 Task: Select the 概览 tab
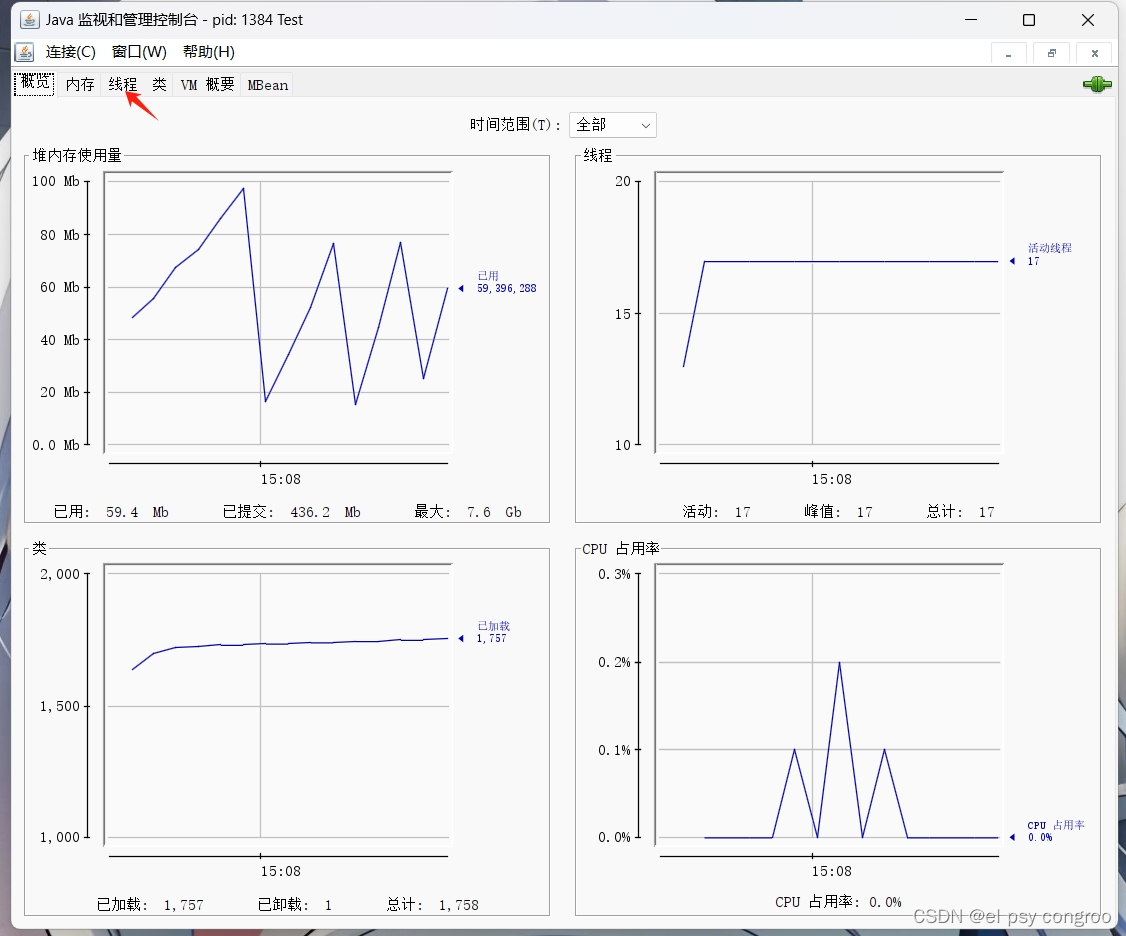(34, 83)
